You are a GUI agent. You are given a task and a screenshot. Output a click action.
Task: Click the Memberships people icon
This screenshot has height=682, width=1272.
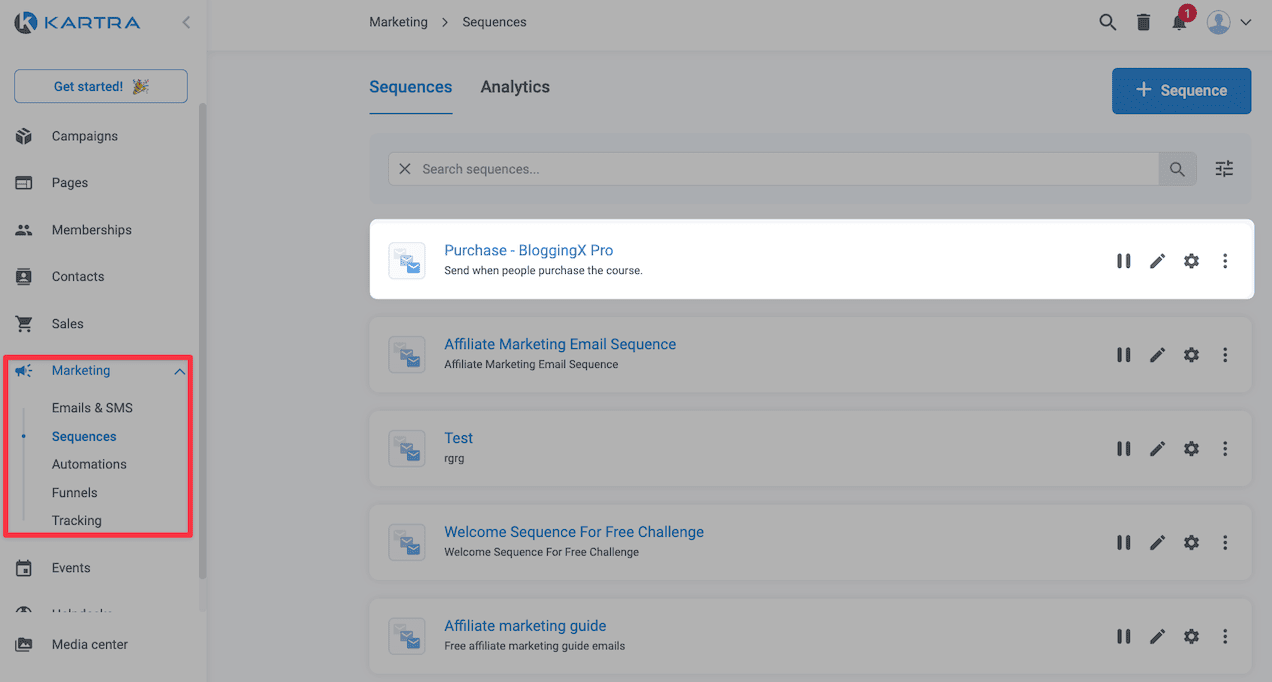24,230
